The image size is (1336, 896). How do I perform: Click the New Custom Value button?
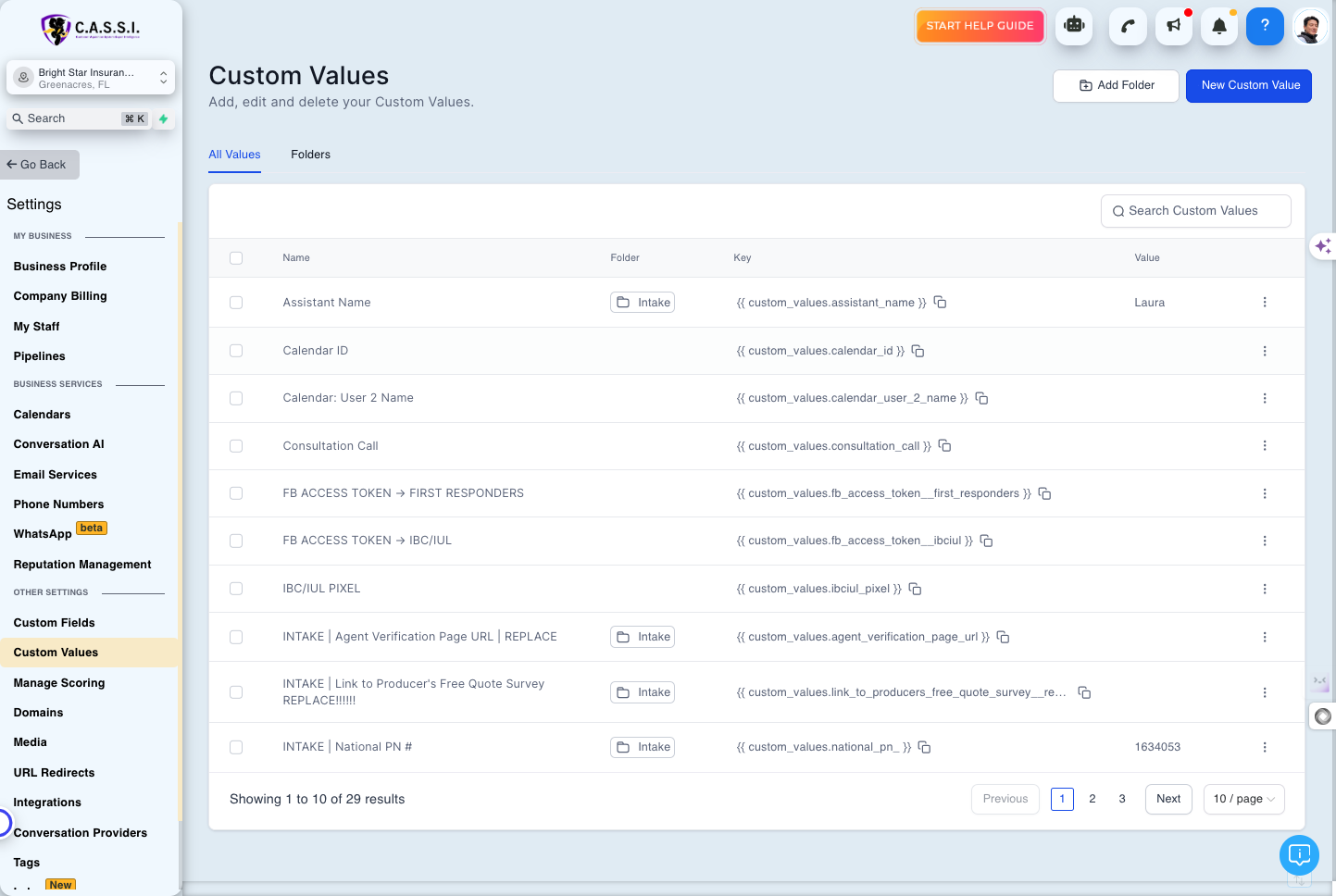pyautogui.click(x=1249, y=85)
